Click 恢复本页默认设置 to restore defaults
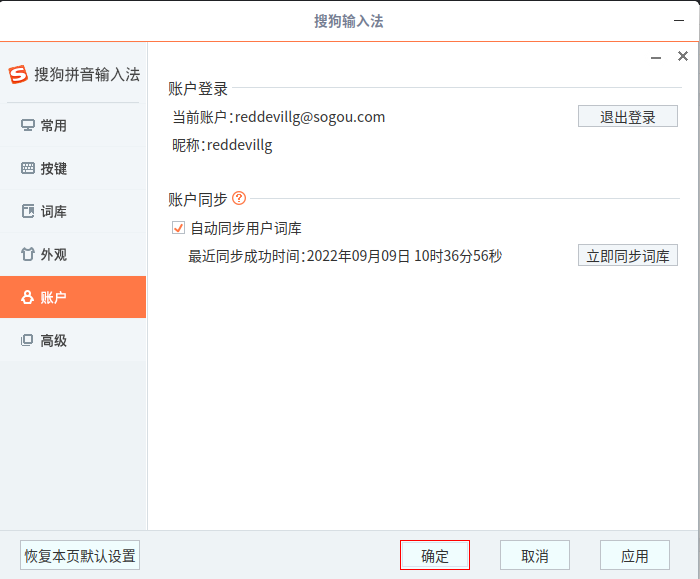Screen dimensions: 700x579 click(80, 555)
